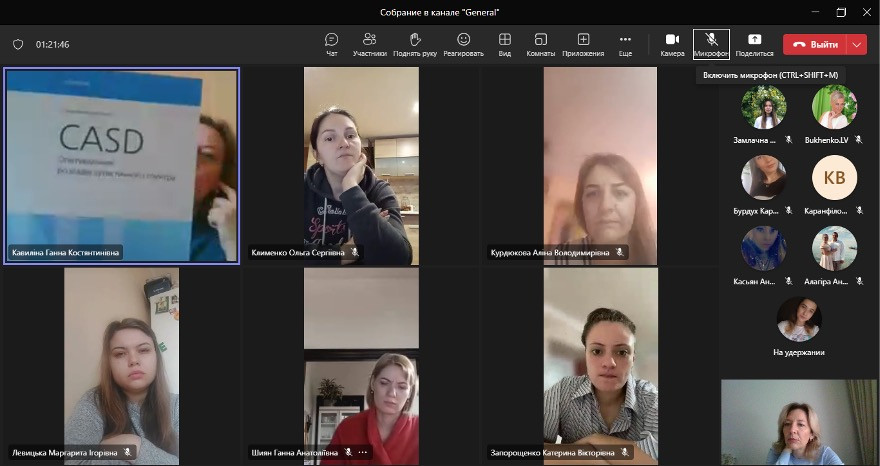Click muted mic icon beside Алагіра Ан...

click(x=859, y=281)
